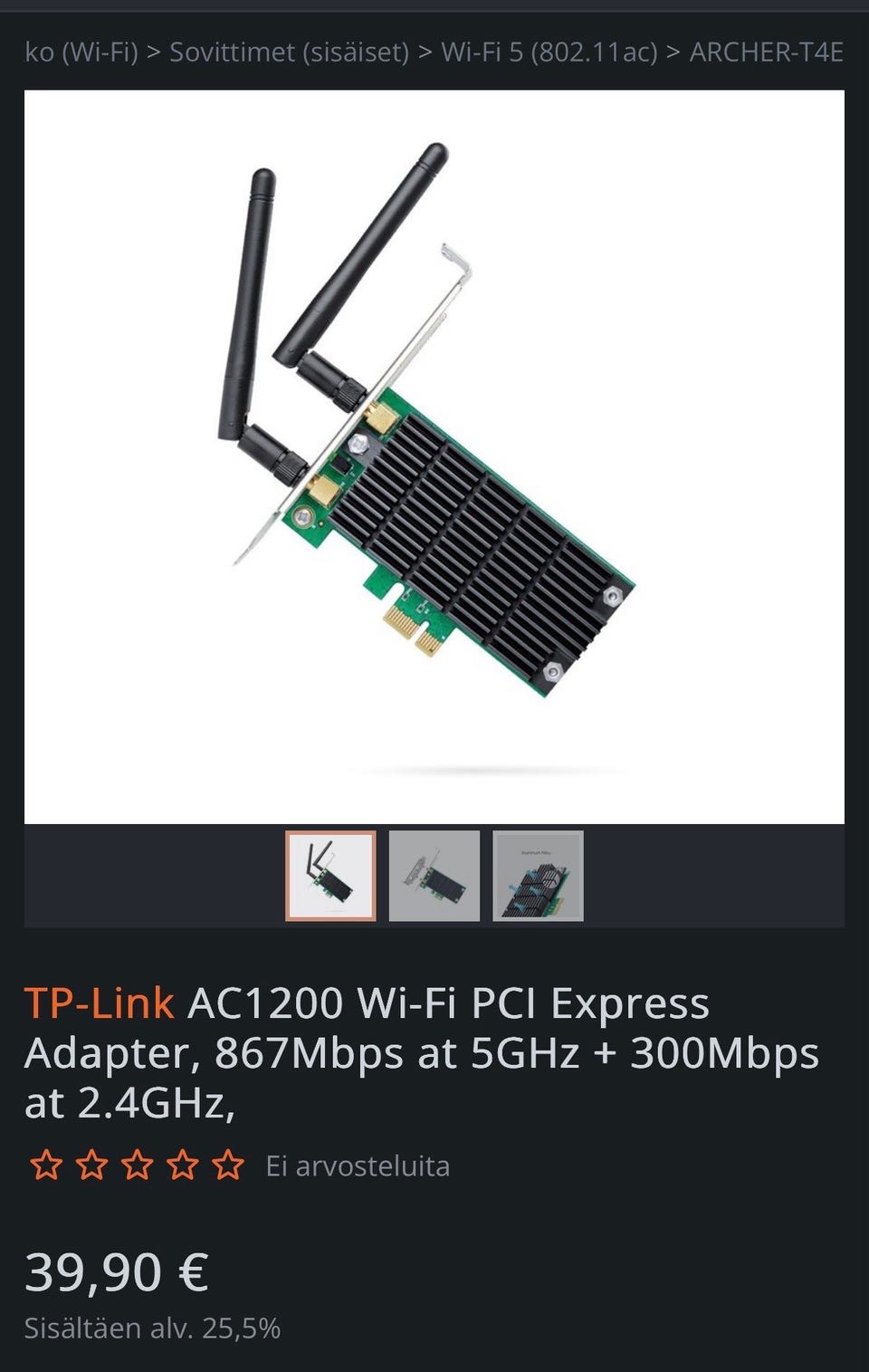
Task: Select the first product thumbnail with antennas
Action: click(330, 876)
